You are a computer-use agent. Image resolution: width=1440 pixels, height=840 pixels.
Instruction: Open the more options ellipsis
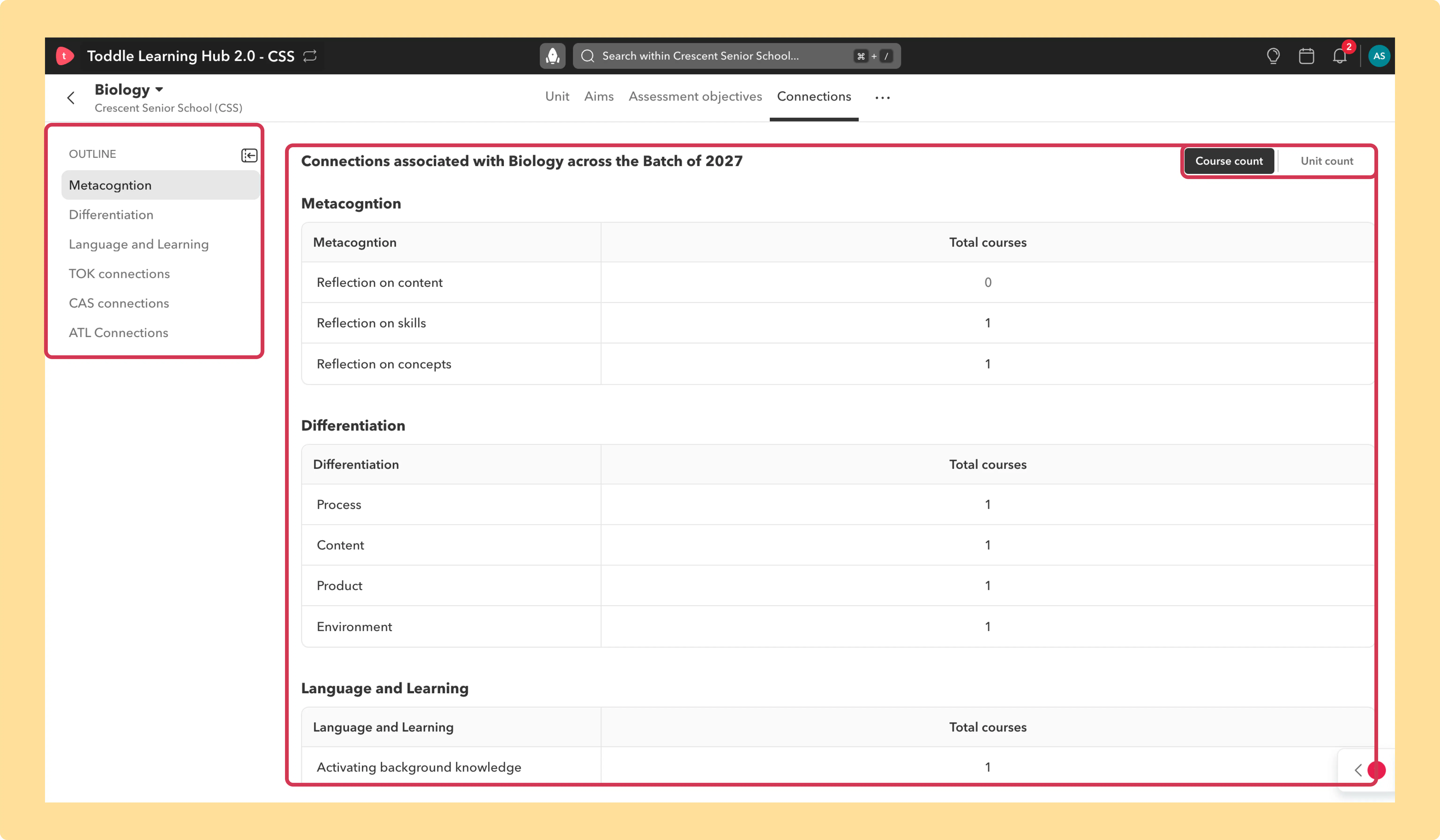pos(882,98)
